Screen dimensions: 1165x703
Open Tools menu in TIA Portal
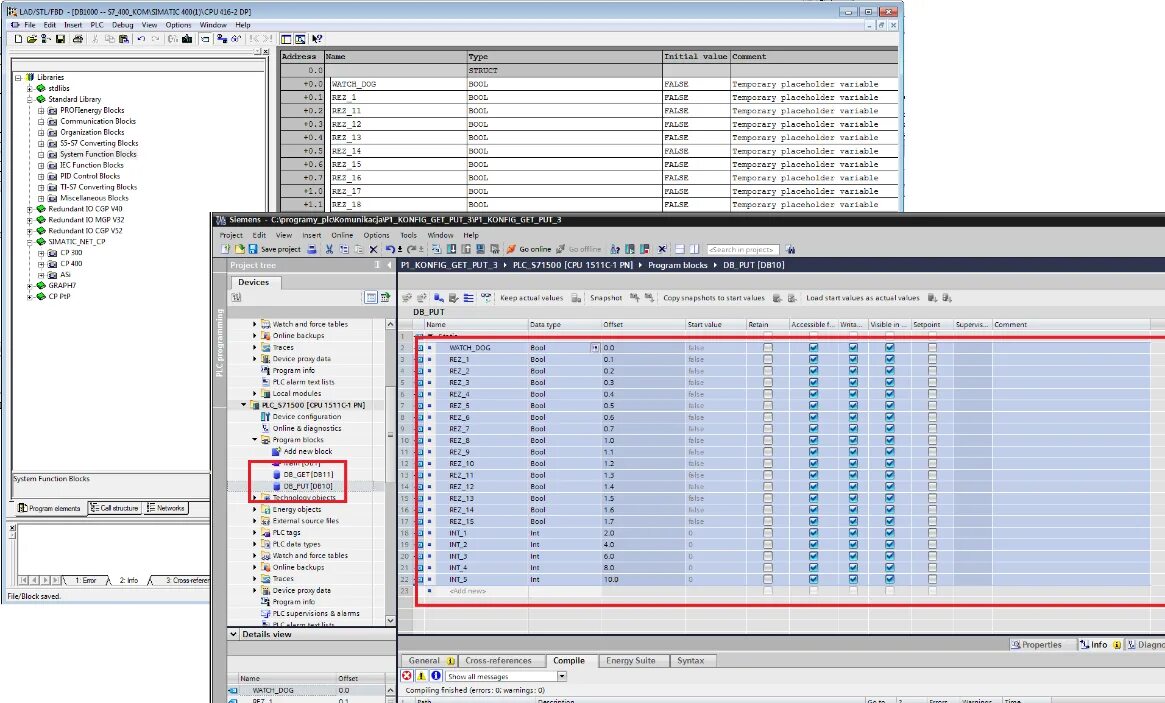tap(409, 235)
